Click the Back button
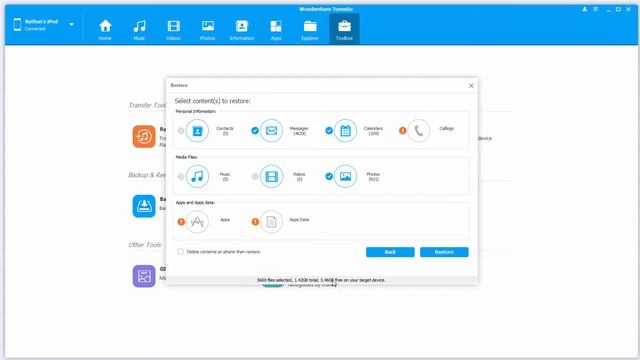Screen dimensions: 640x360 [390, 252]
